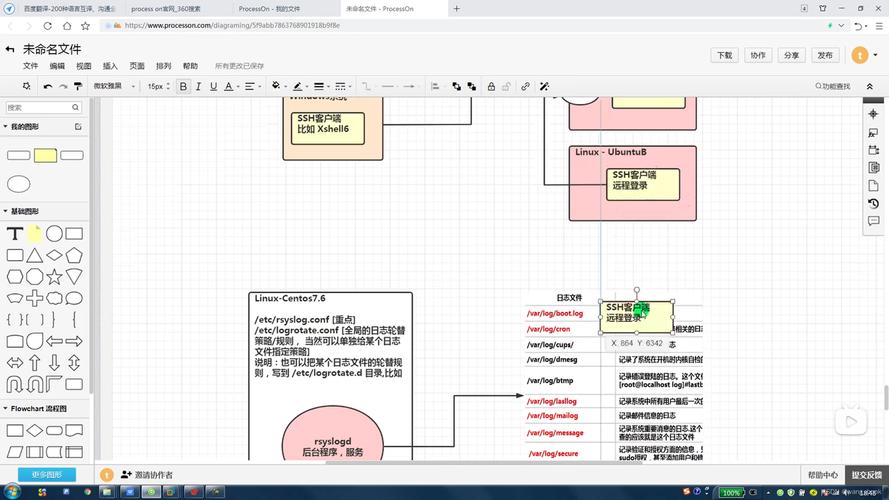Open the 页面 menu
The image size is (889, 500).
137,66
